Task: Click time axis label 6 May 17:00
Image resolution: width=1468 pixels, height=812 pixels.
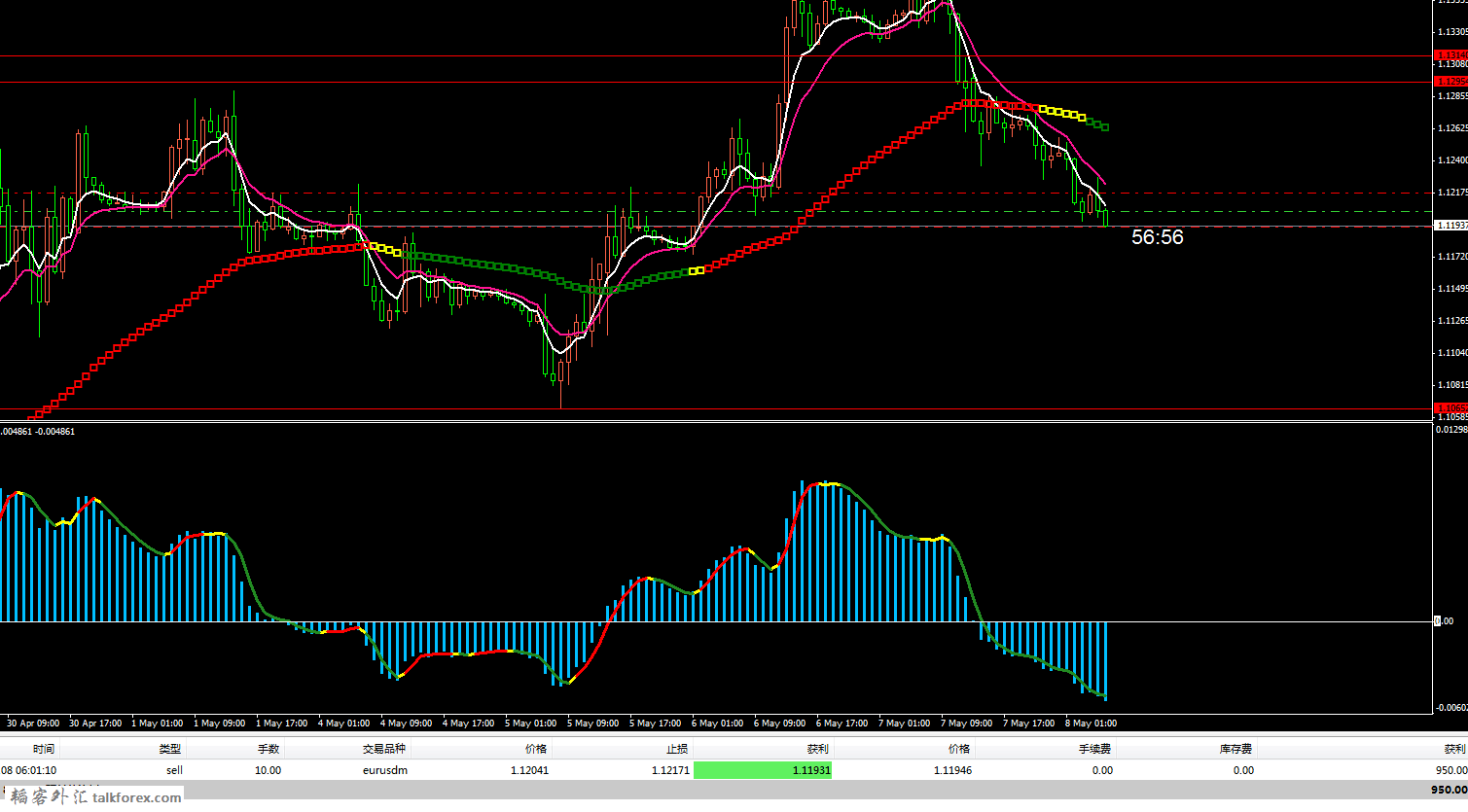Action: (x=841, y=724)
